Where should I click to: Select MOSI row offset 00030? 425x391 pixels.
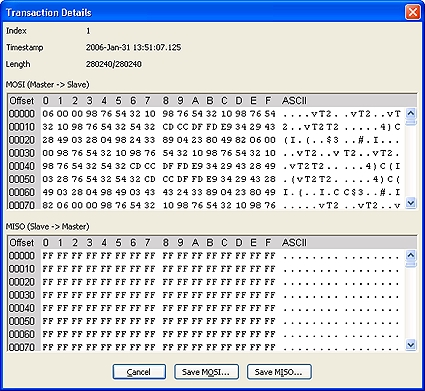22,153
